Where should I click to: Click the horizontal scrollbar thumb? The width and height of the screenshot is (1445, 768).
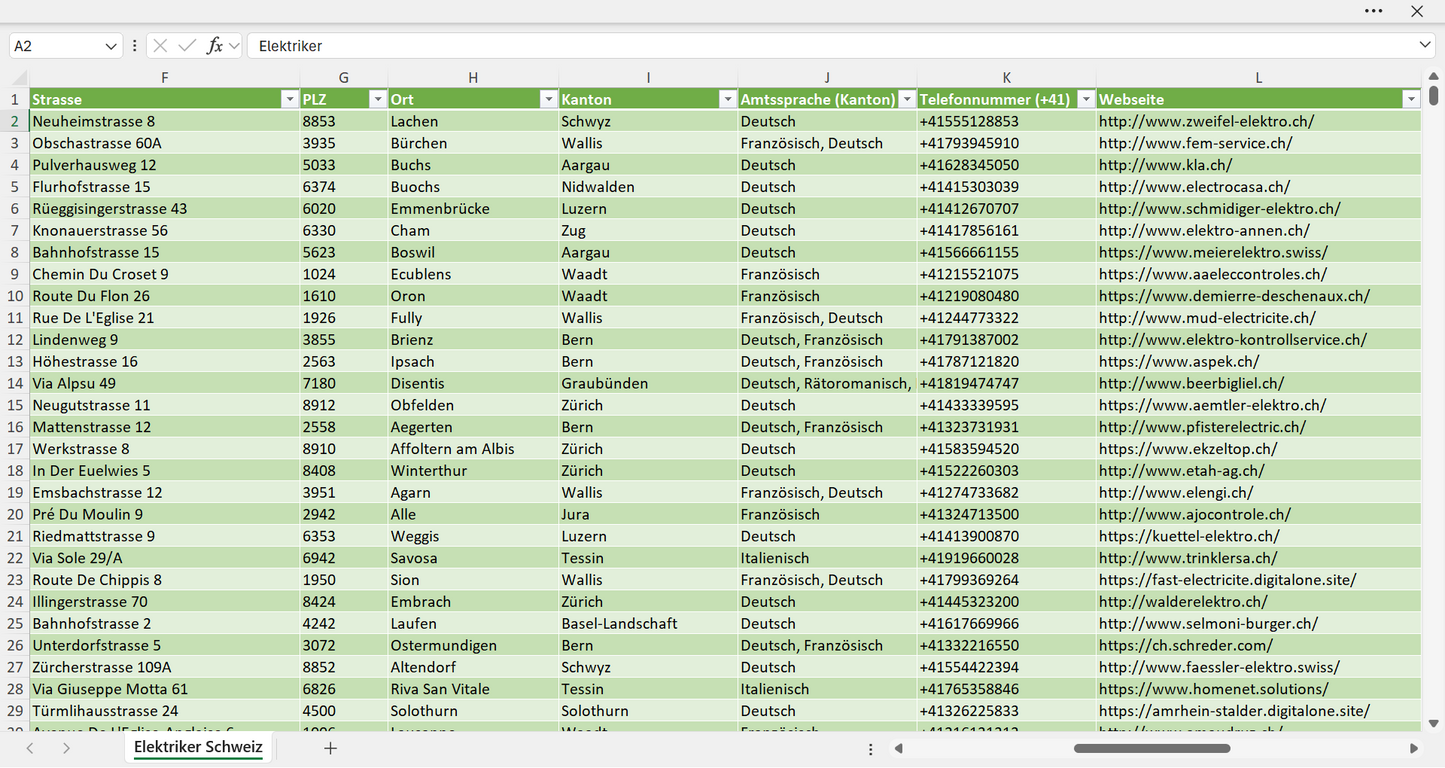click(x=1151, y=748)
